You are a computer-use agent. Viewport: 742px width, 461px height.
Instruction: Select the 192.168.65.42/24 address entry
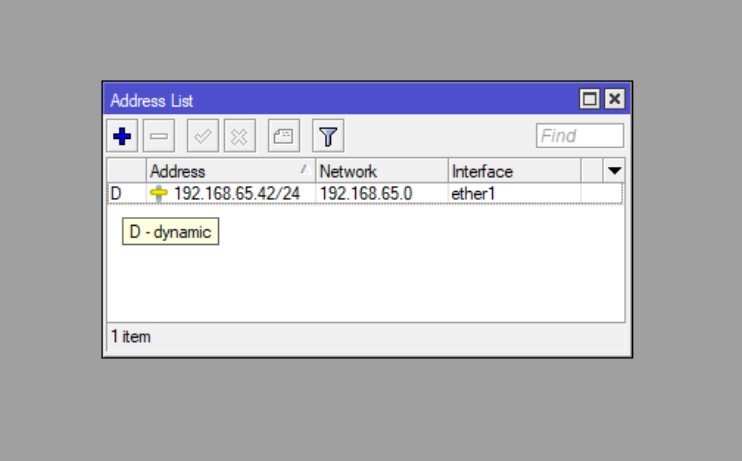pos(237,193)
